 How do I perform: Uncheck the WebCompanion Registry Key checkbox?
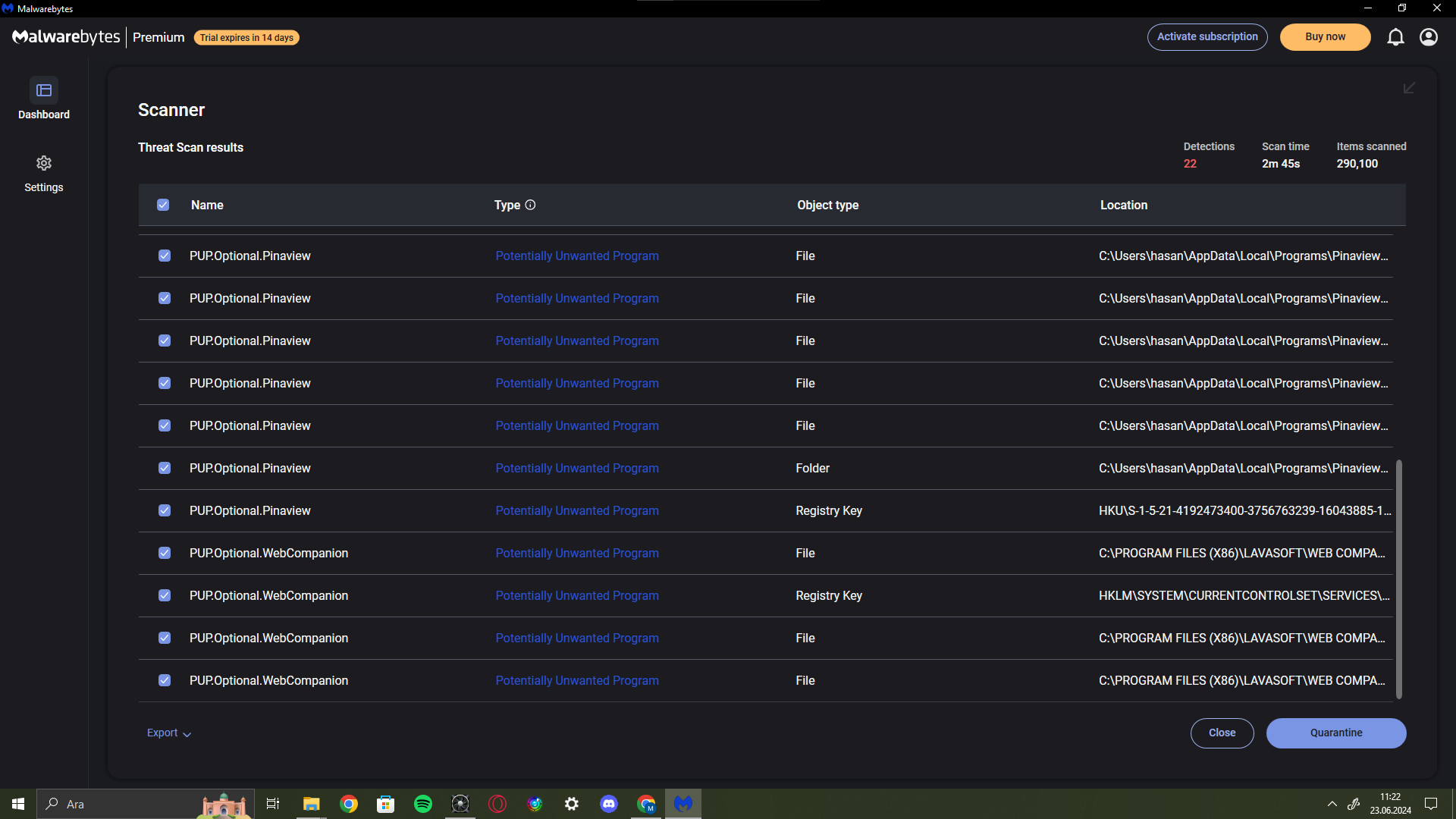coord(165,595)
